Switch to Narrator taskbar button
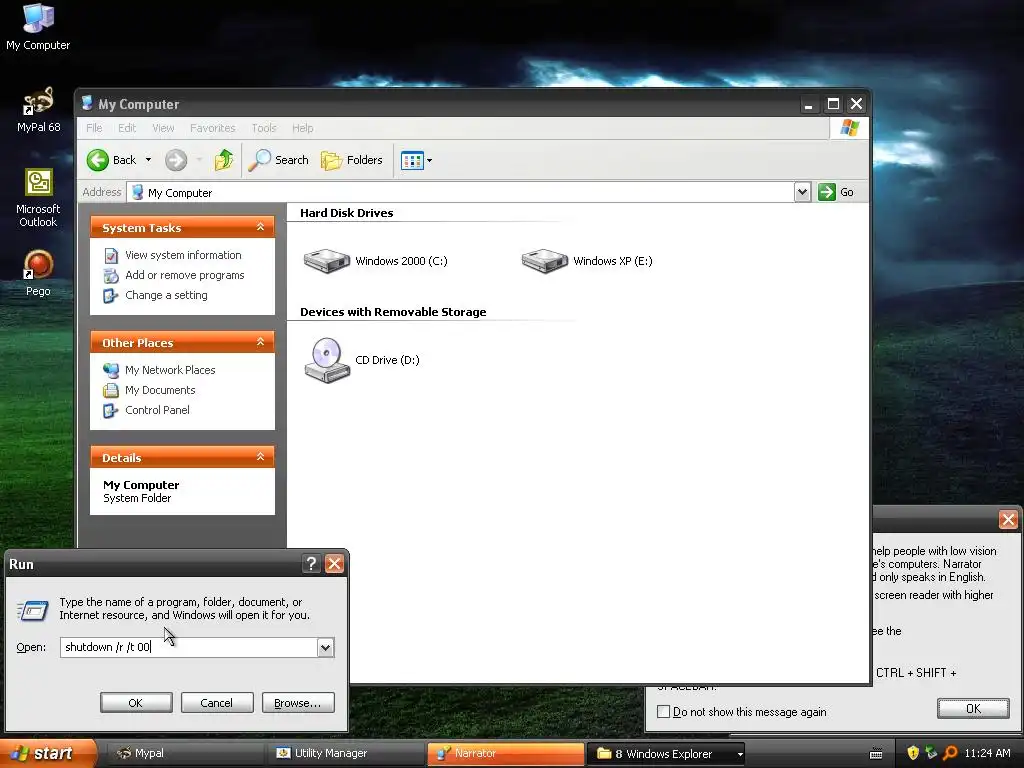This screenshot has height=768, width=1024. [505, 754]
